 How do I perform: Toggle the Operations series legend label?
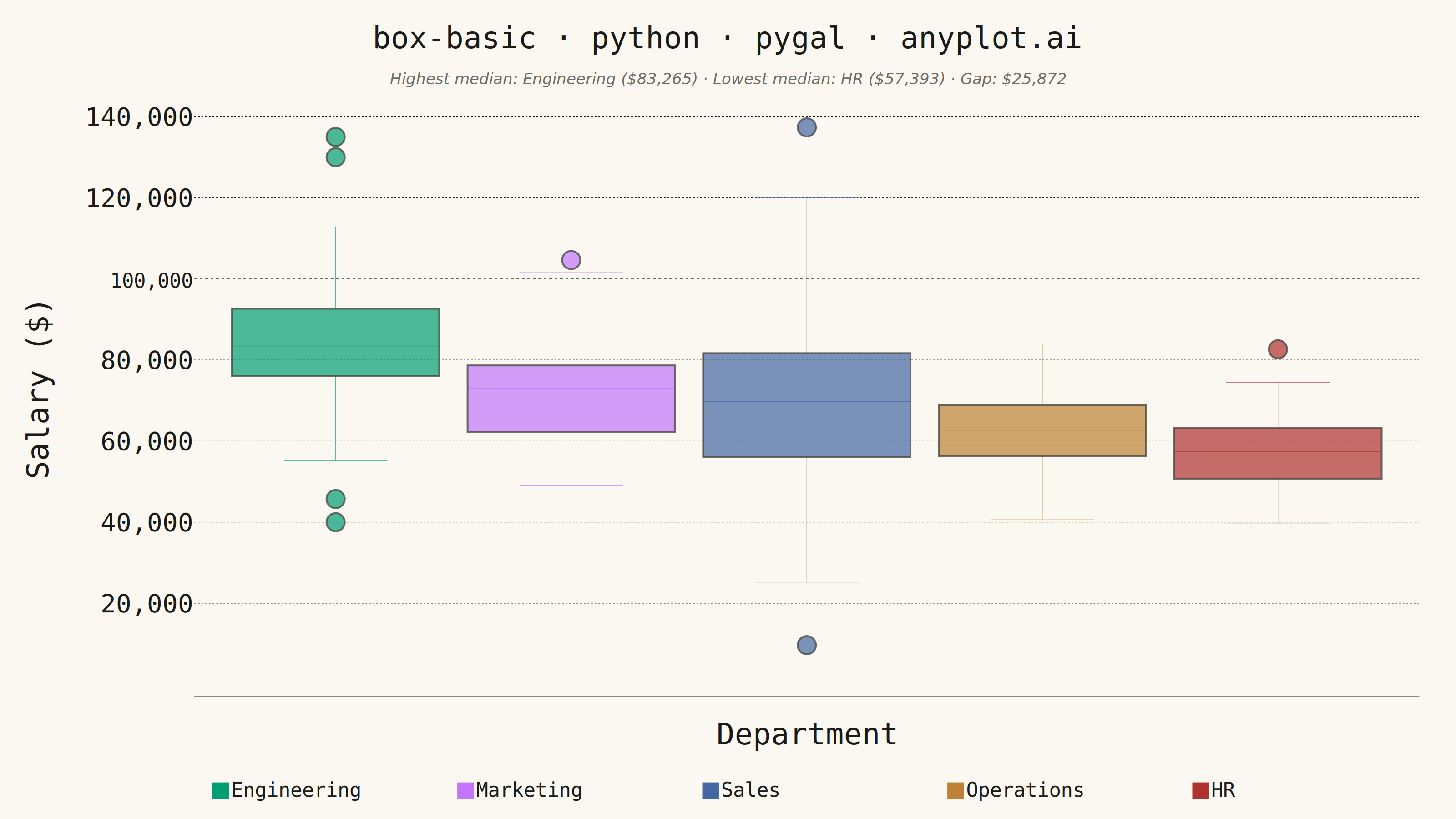click(x=1025, y=790)
